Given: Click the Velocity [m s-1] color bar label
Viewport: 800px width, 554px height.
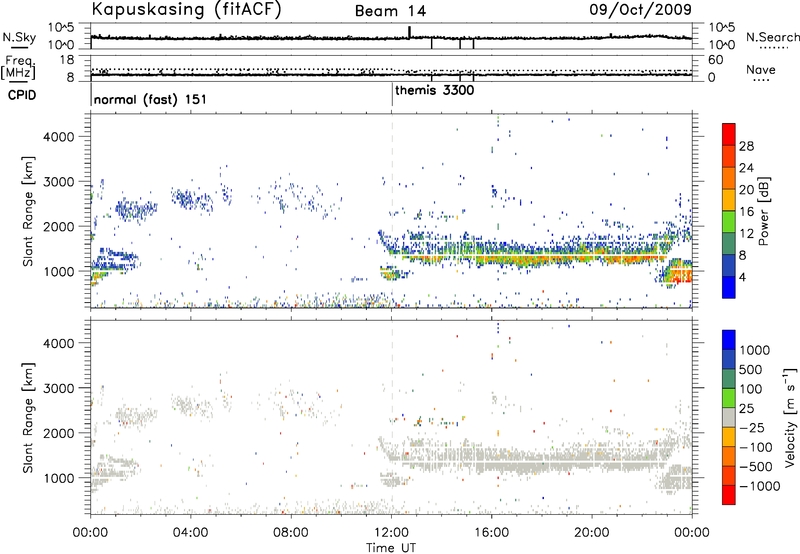Looking at the screenshot, I should point(789,417).
